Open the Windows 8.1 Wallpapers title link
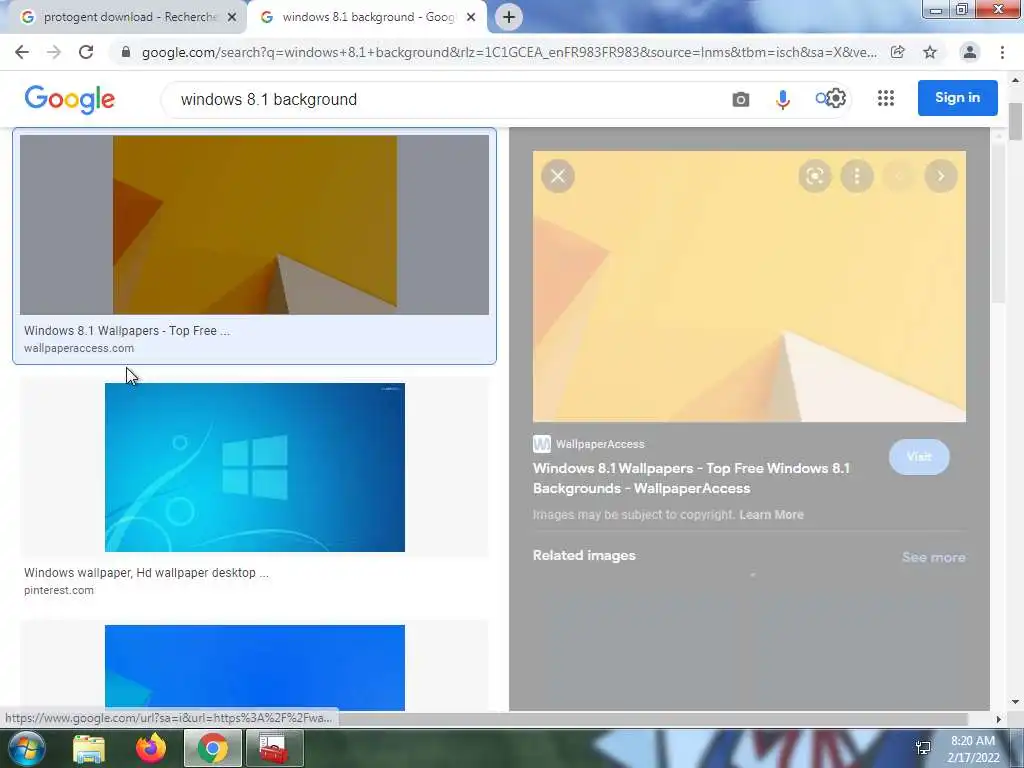 (692, 478)
